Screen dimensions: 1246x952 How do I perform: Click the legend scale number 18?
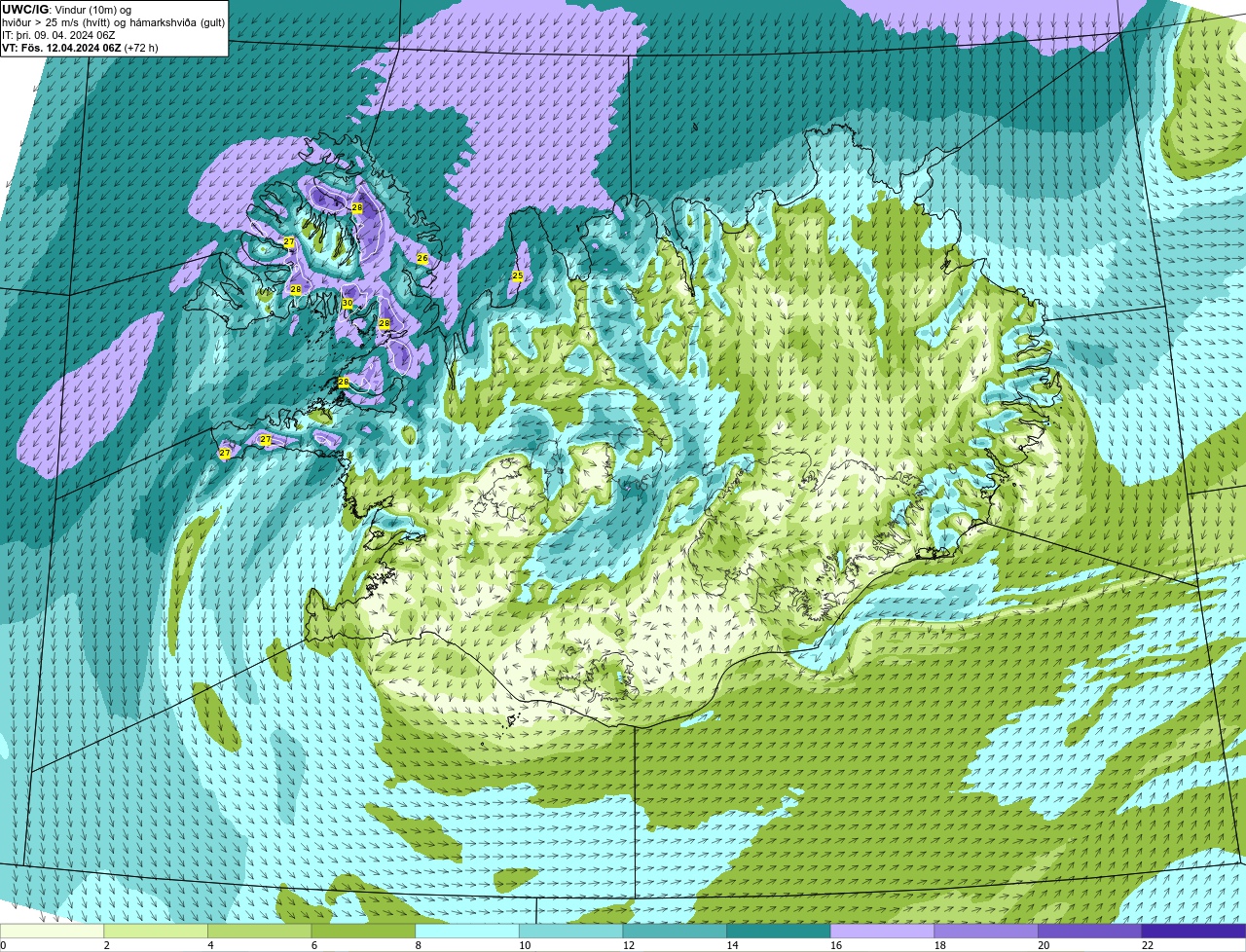tap(939, 945)
